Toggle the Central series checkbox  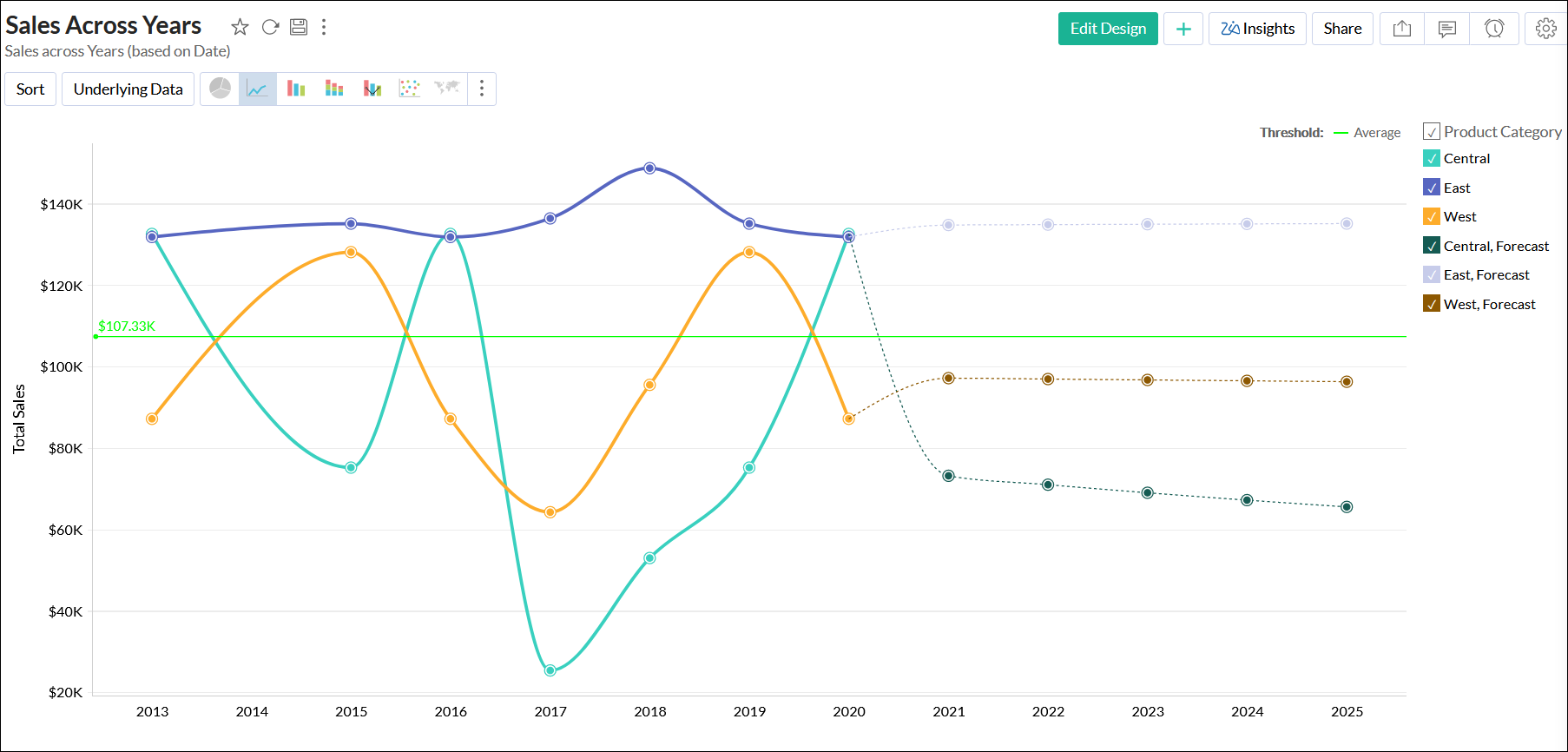pos(1432,159)
